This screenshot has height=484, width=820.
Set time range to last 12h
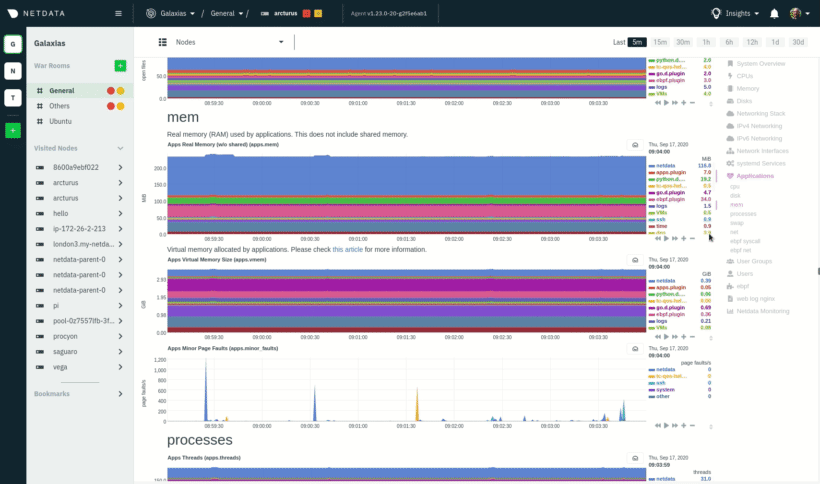[x=752, y=42]
